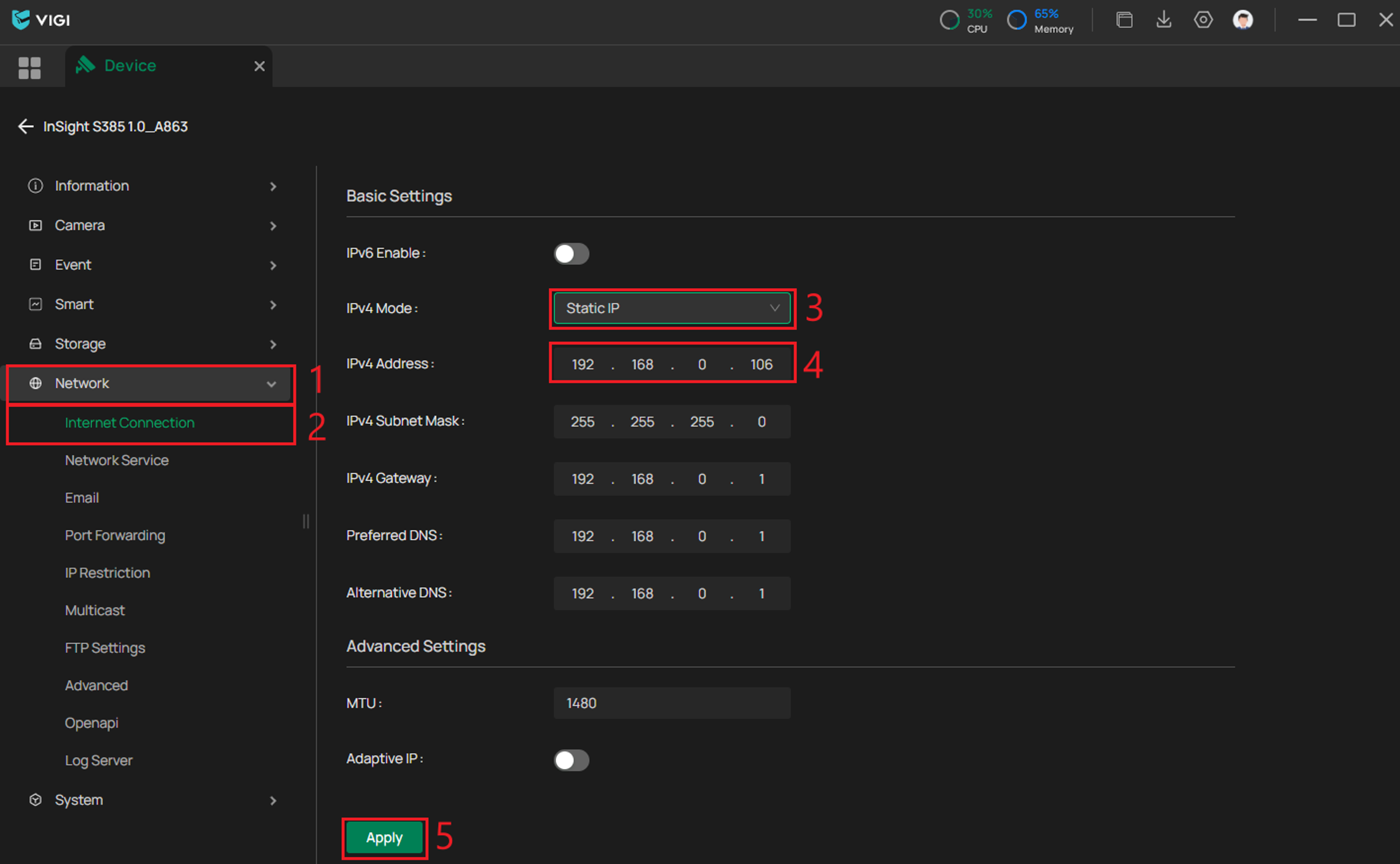Click the VIGI logo icon

coord(21,20)
